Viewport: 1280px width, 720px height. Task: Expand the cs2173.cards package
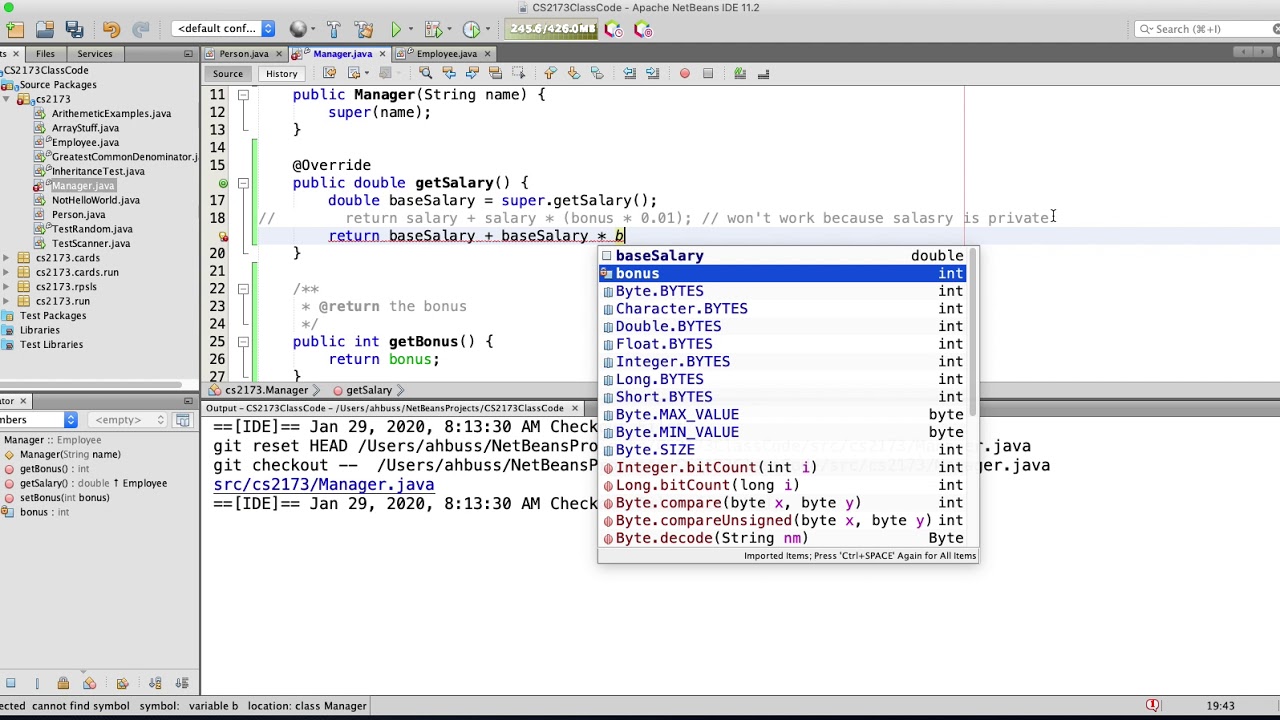point(7,258)
